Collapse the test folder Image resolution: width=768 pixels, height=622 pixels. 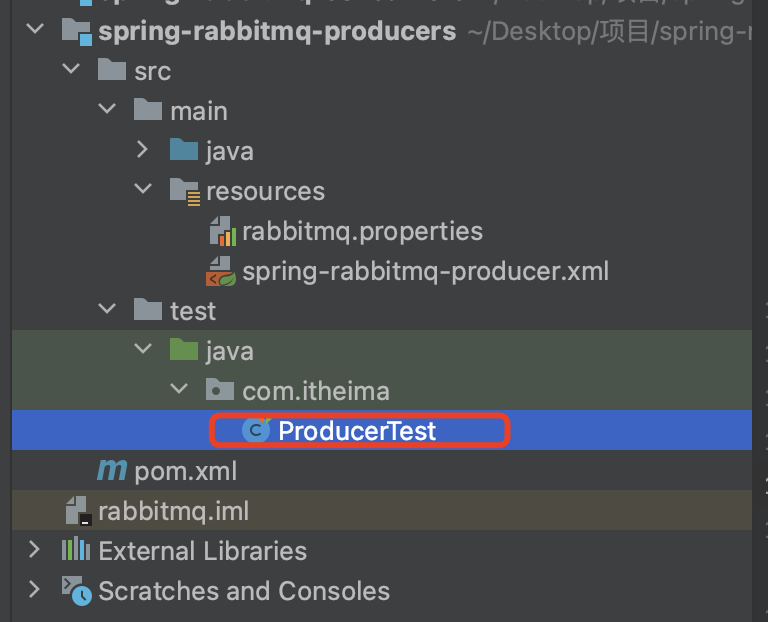pos(107,311)
